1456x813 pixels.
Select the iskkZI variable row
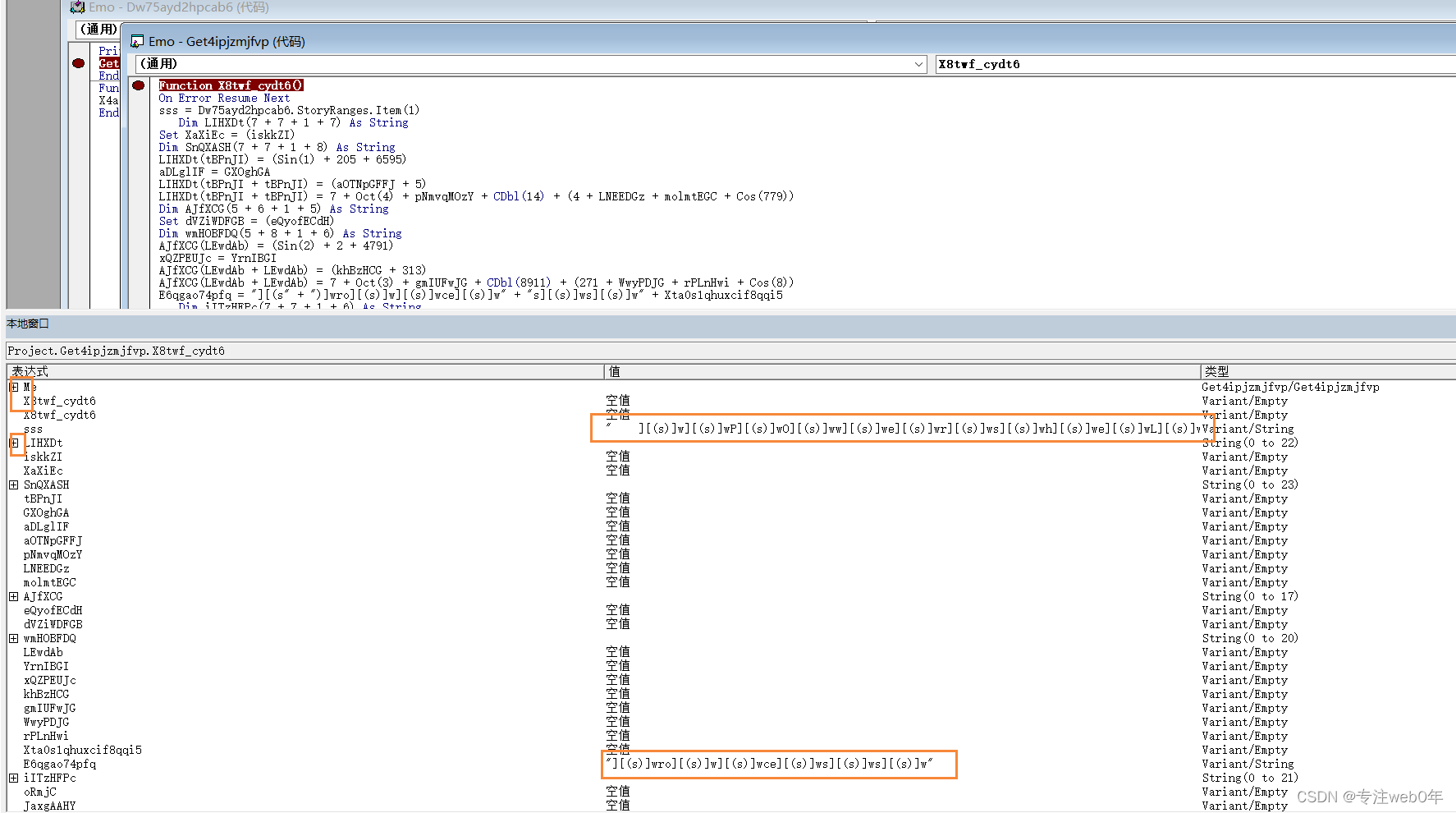(x=731, y=457)
